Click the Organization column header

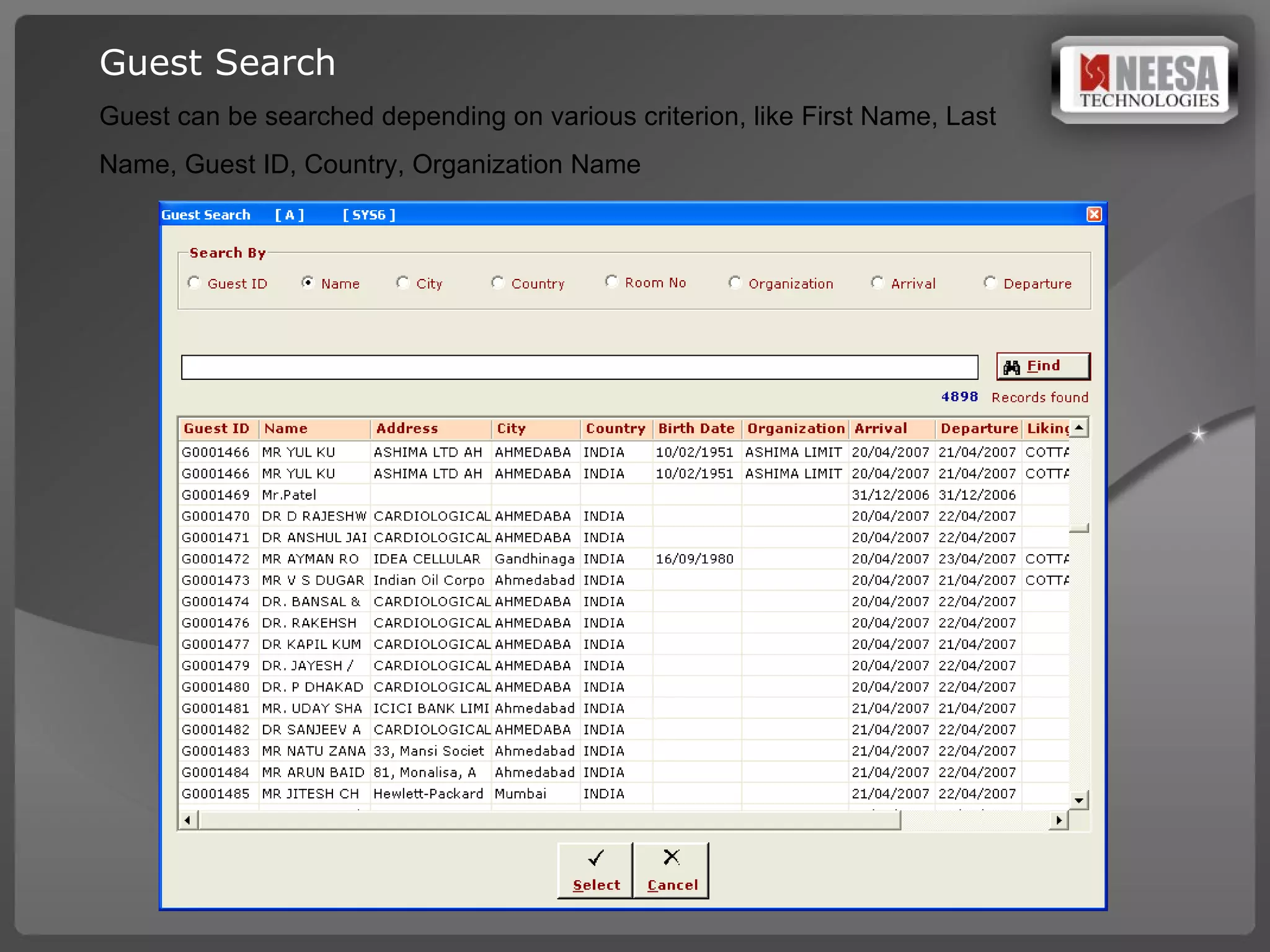pos(795,428)
